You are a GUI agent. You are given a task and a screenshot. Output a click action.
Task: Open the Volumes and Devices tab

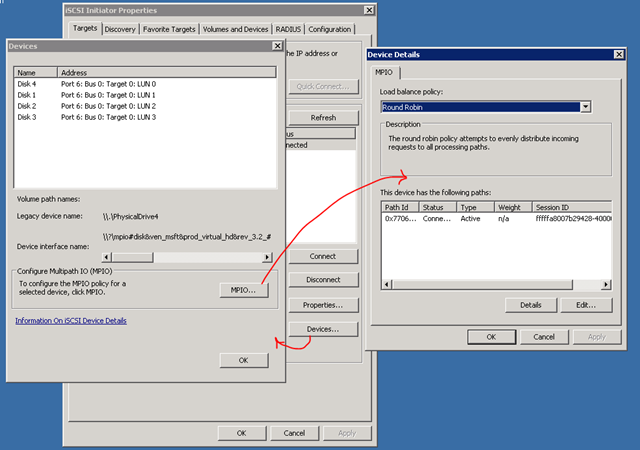(x=235, y=29)
